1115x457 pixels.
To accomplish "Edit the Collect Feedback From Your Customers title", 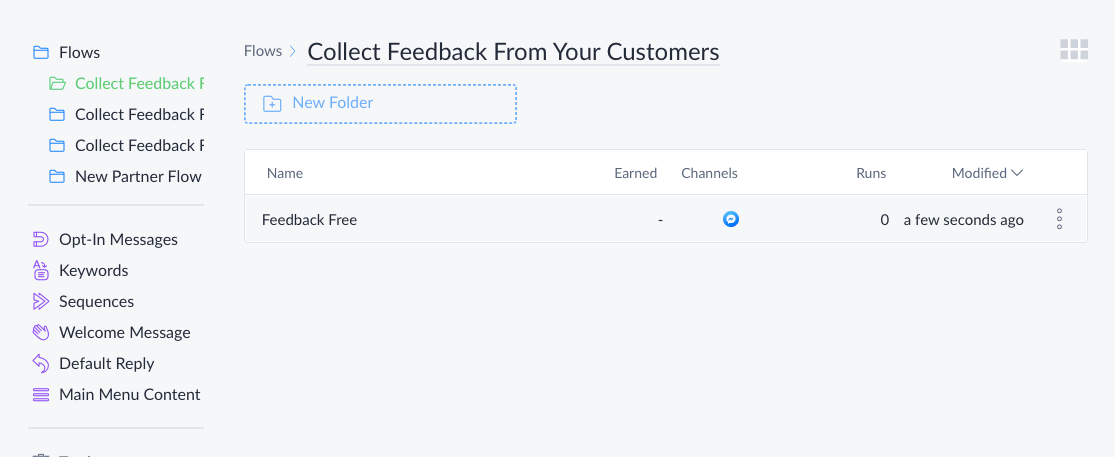I will pos(513,52).
